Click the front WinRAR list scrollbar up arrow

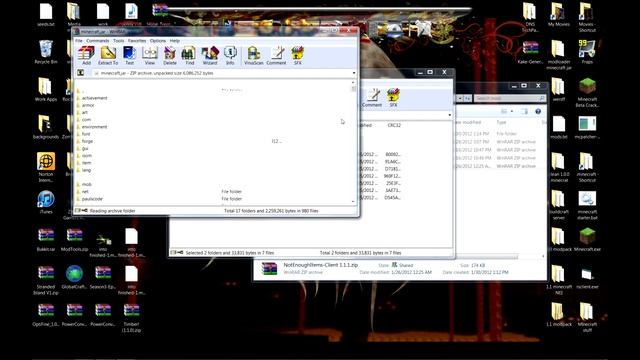coord(353,83)
